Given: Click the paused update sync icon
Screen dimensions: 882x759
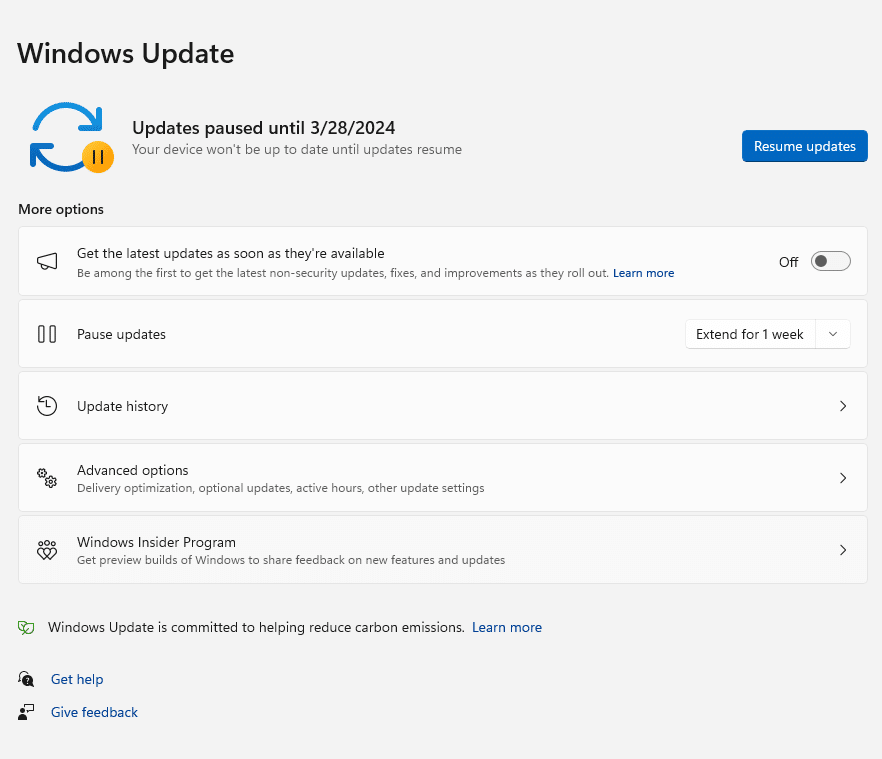Looking at the screenshot, I should [x=71, y=137].
